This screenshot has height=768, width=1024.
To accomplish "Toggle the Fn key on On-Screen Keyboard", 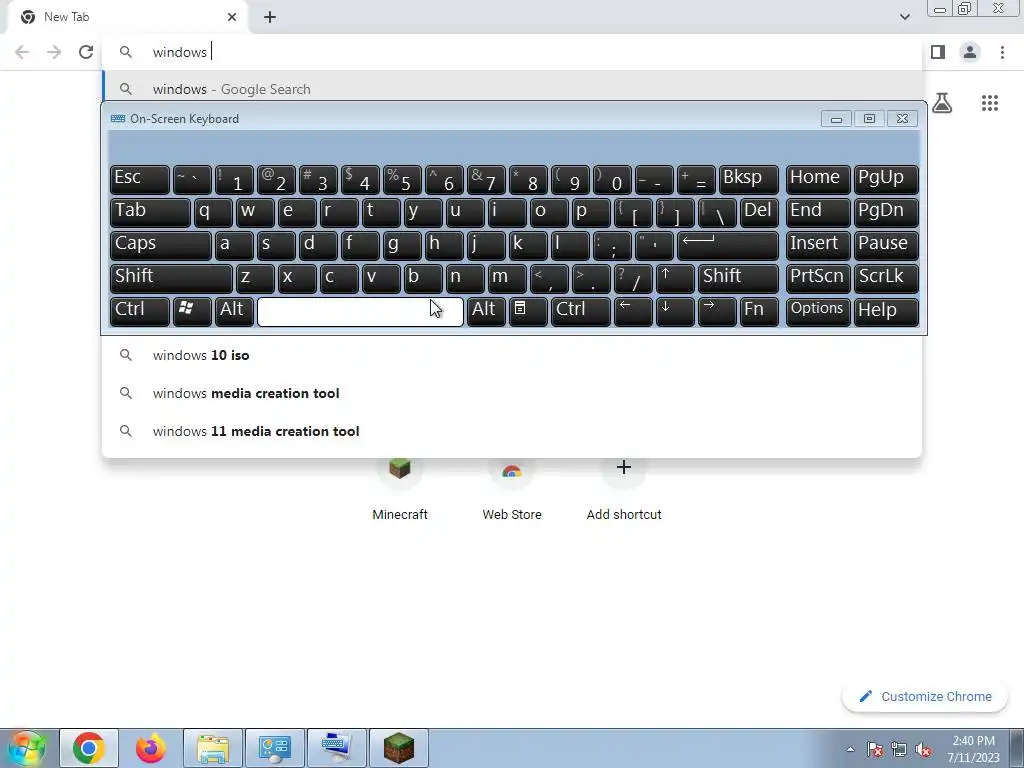I will pyautogui.click(x=760, y=312).
